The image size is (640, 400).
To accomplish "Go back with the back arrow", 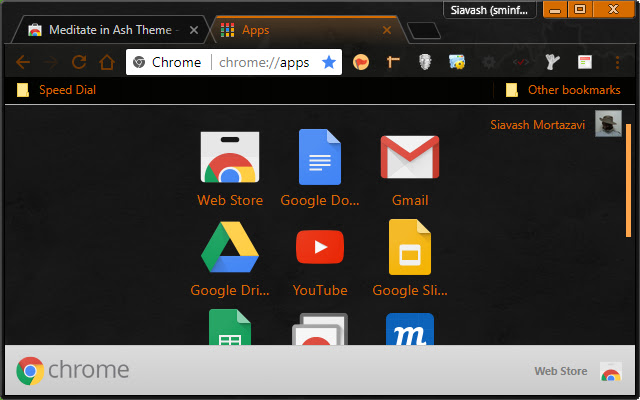I will (23, 62).
